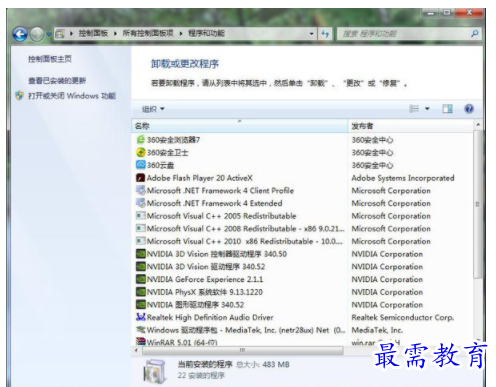
Task: Select Visual C++ 2010 x86 Redistributable icon
Action: pyautogui.click(x=141, y=241)
